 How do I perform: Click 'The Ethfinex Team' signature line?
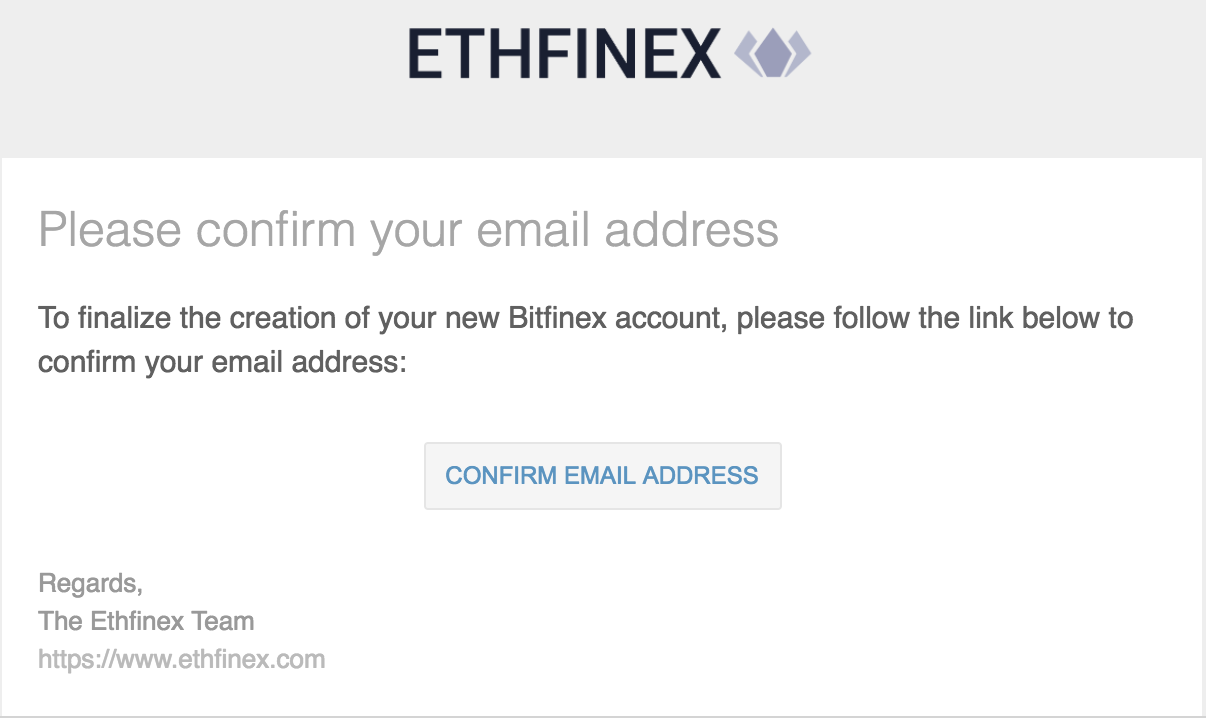(x=146, y=621)
